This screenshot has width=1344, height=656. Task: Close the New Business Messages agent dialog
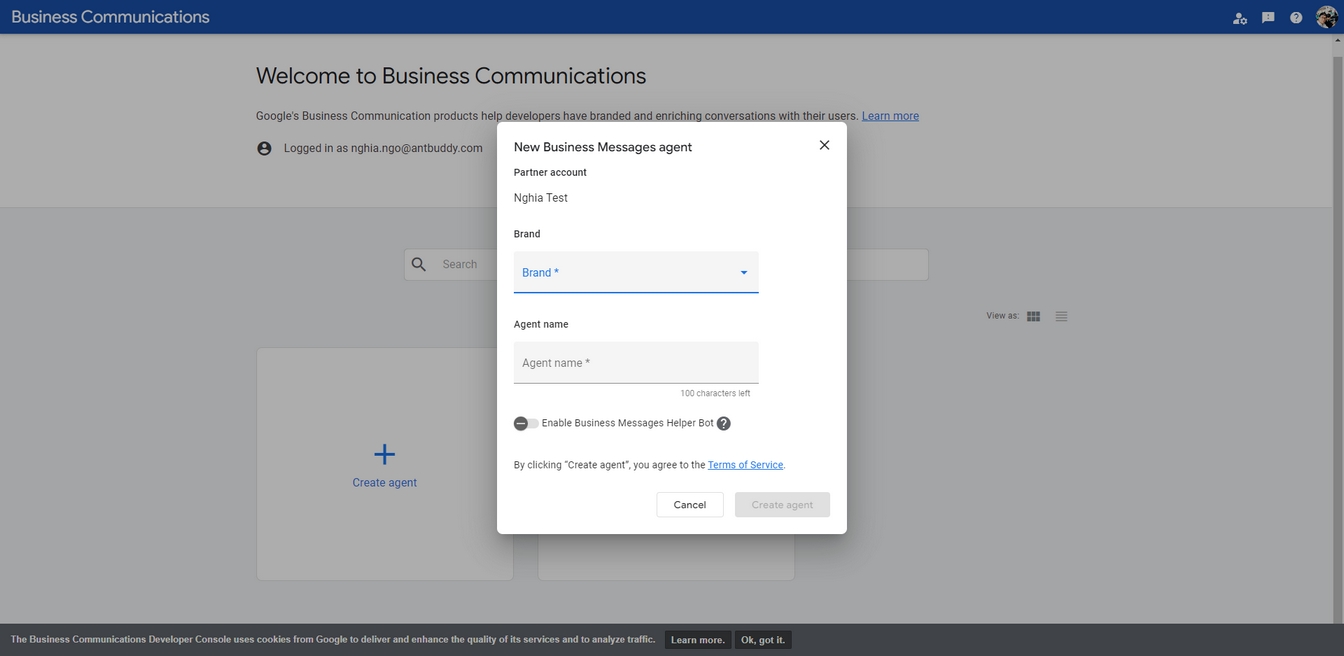coord(824,145)
